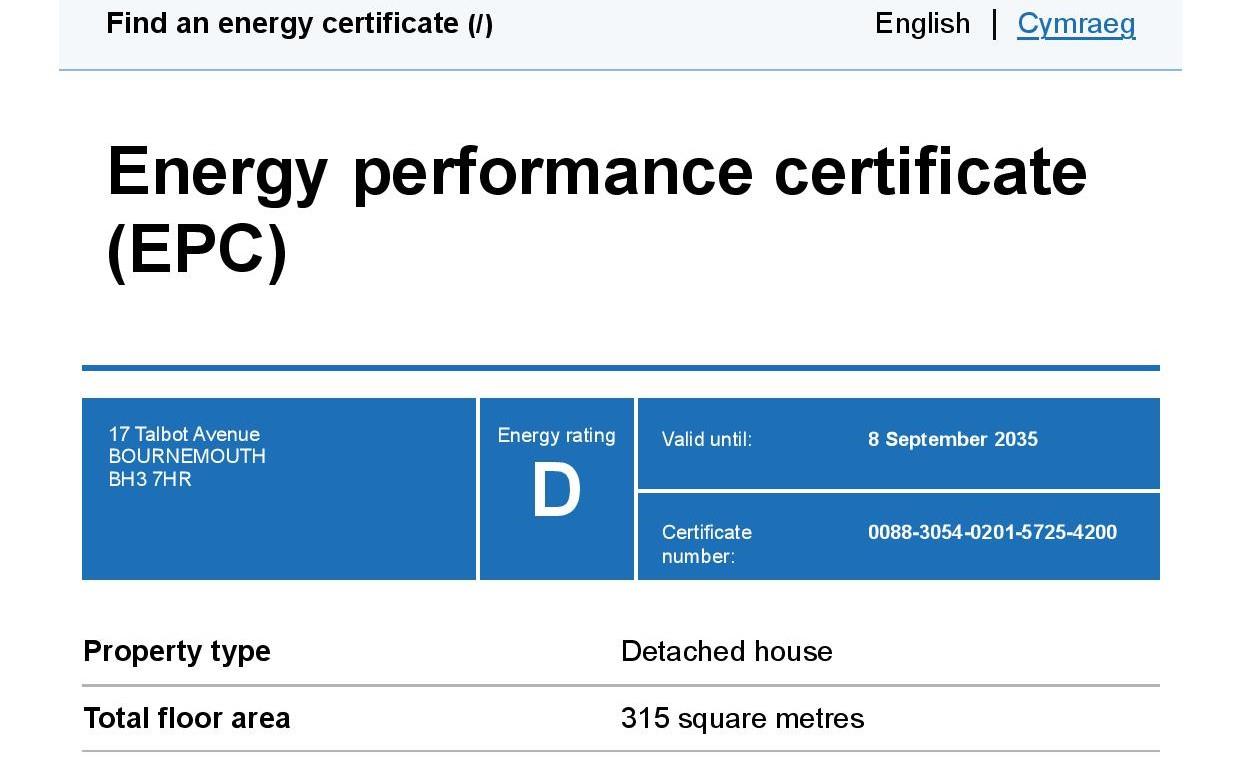Image resolution: width=1239 pixels, height=779 pixels.
Task: Open the Cymraeg language link
Action: tap(1076, 24)
